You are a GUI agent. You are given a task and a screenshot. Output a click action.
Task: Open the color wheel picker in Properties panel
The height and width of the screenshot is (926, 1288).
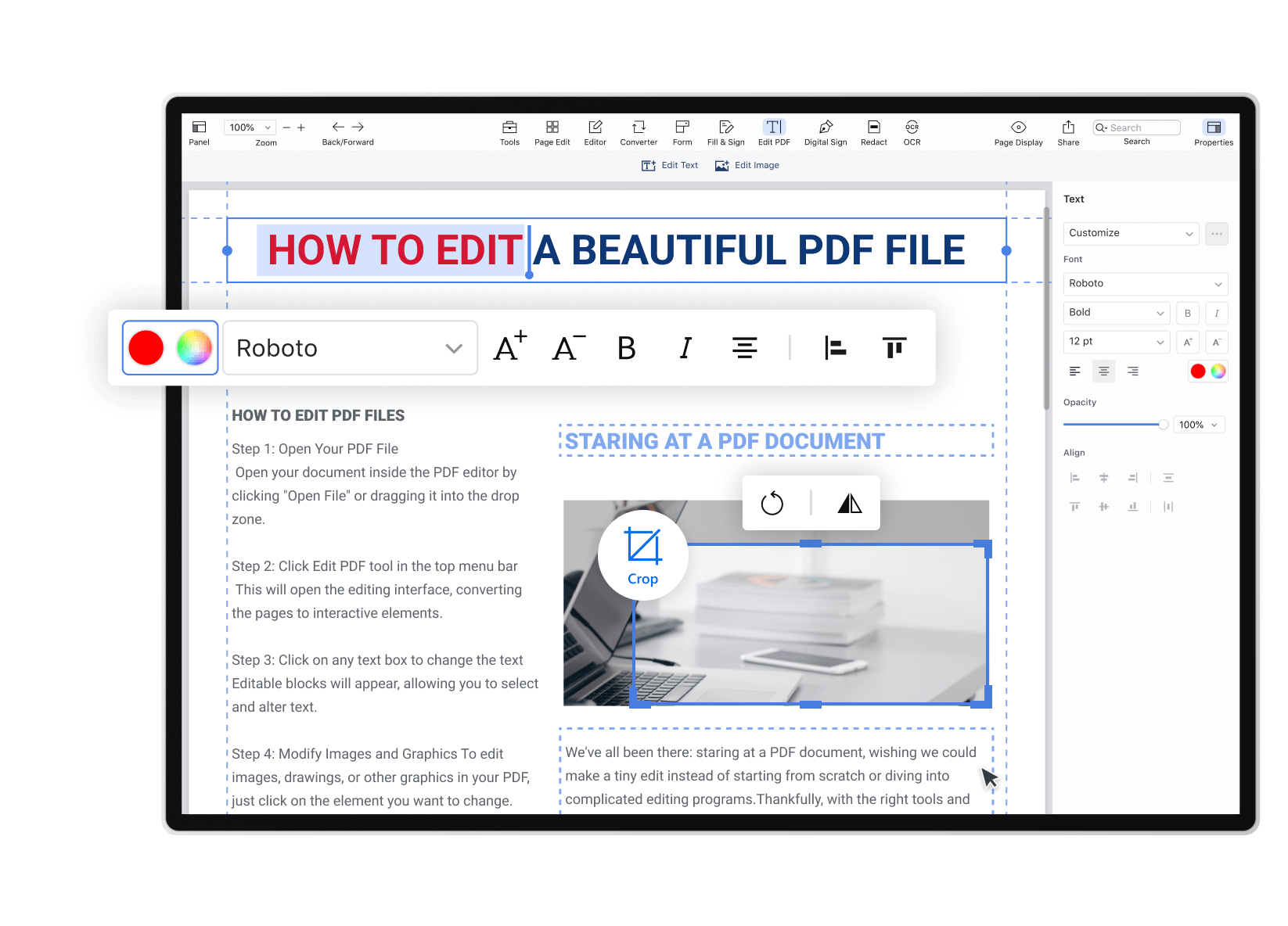pos(1218,371)
